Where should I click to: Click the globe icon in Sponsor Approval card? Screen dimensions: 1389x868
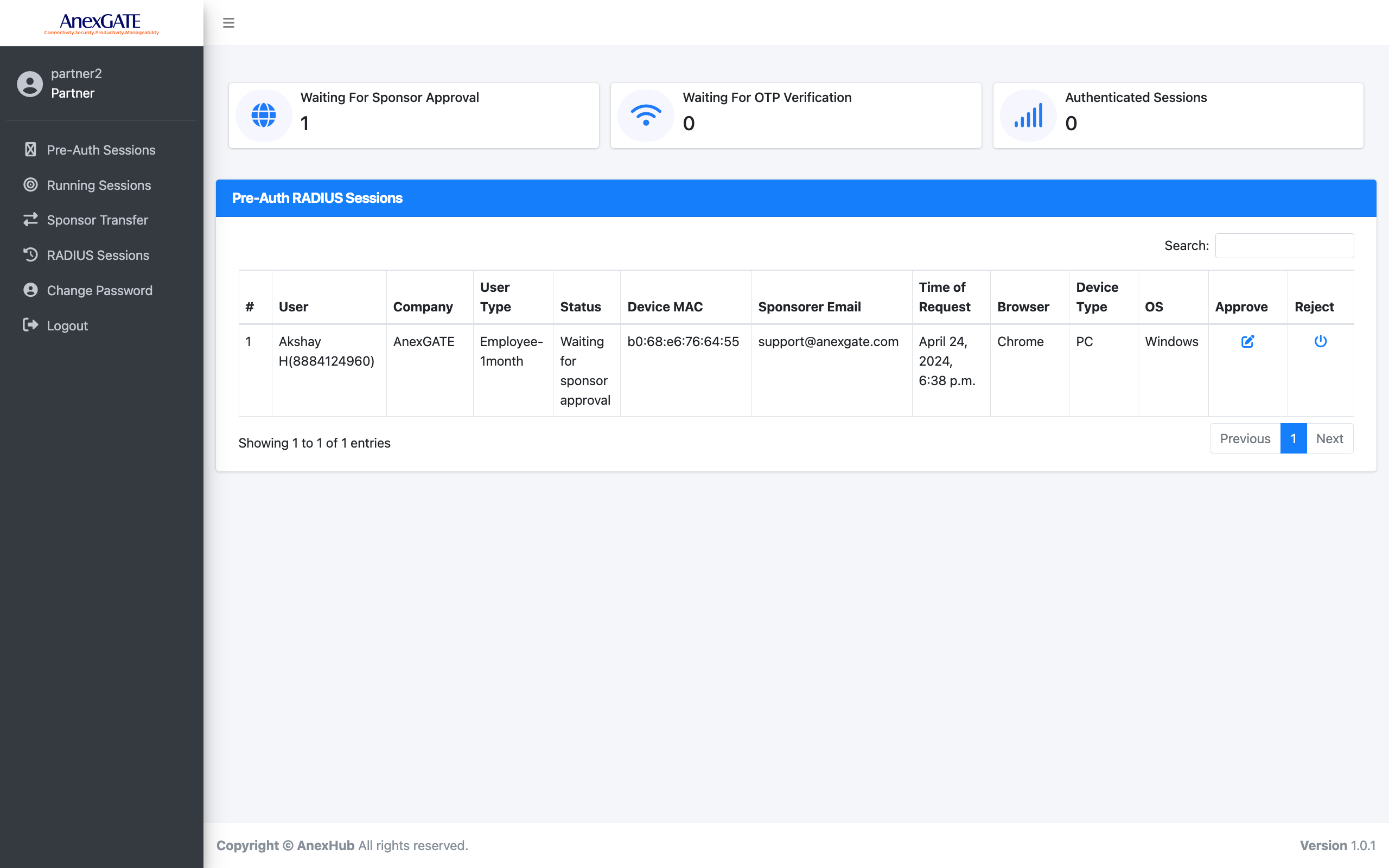tap(264, 116)
